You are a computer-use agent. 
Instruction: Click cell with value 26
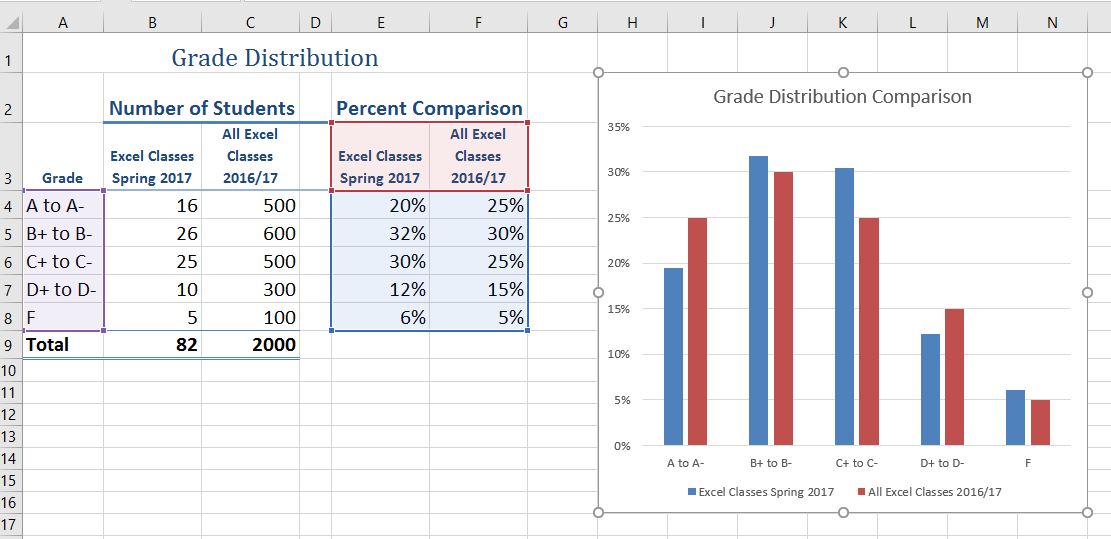click(152, 233)
